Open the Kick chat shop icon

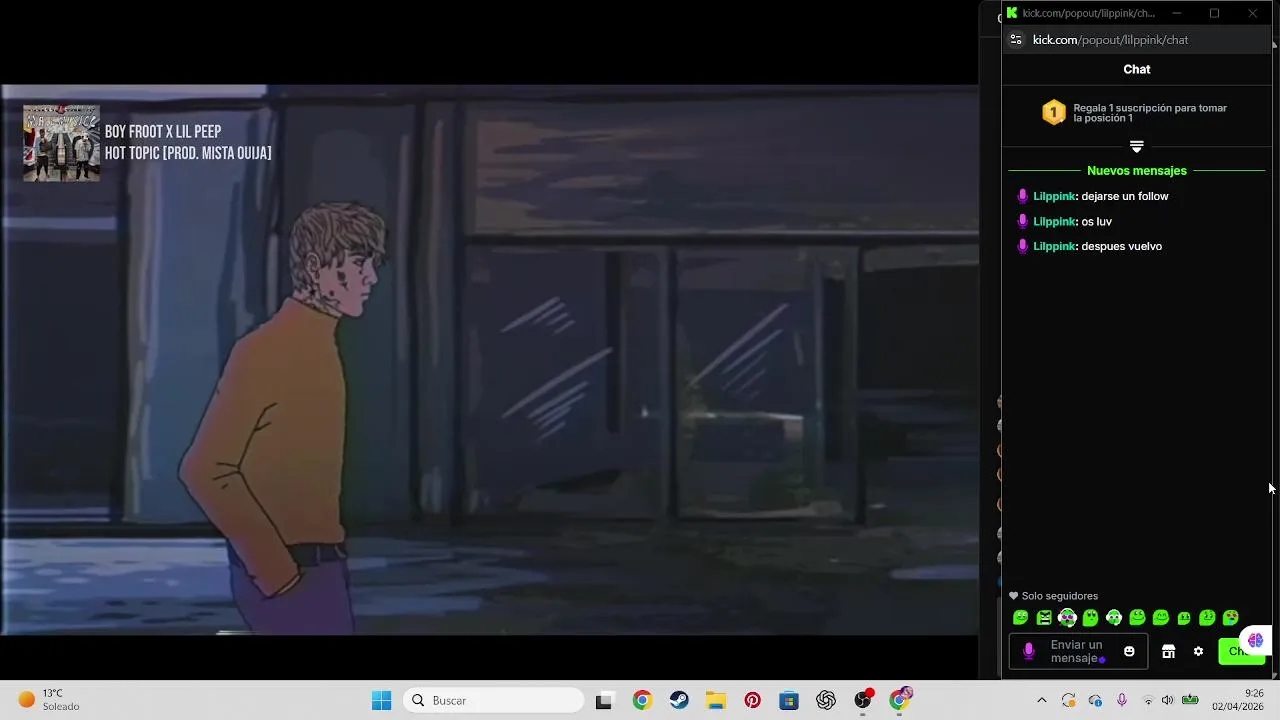point(1168,651)
